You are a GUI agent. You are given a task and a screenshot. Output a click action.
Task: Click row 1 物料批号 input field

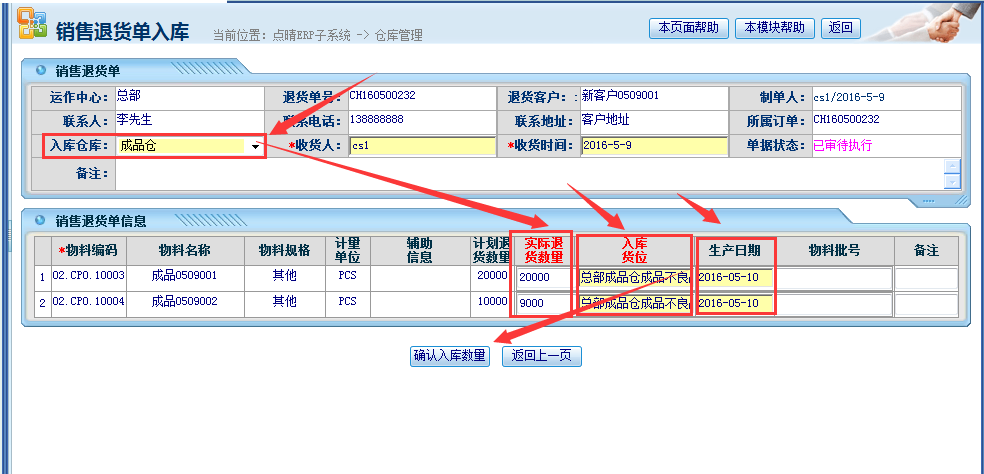click(x=834, y=278)
